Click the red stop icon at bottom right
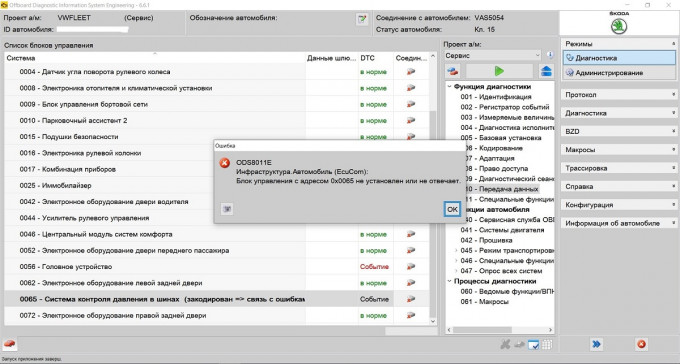680x364 pixels. point(641,344)
